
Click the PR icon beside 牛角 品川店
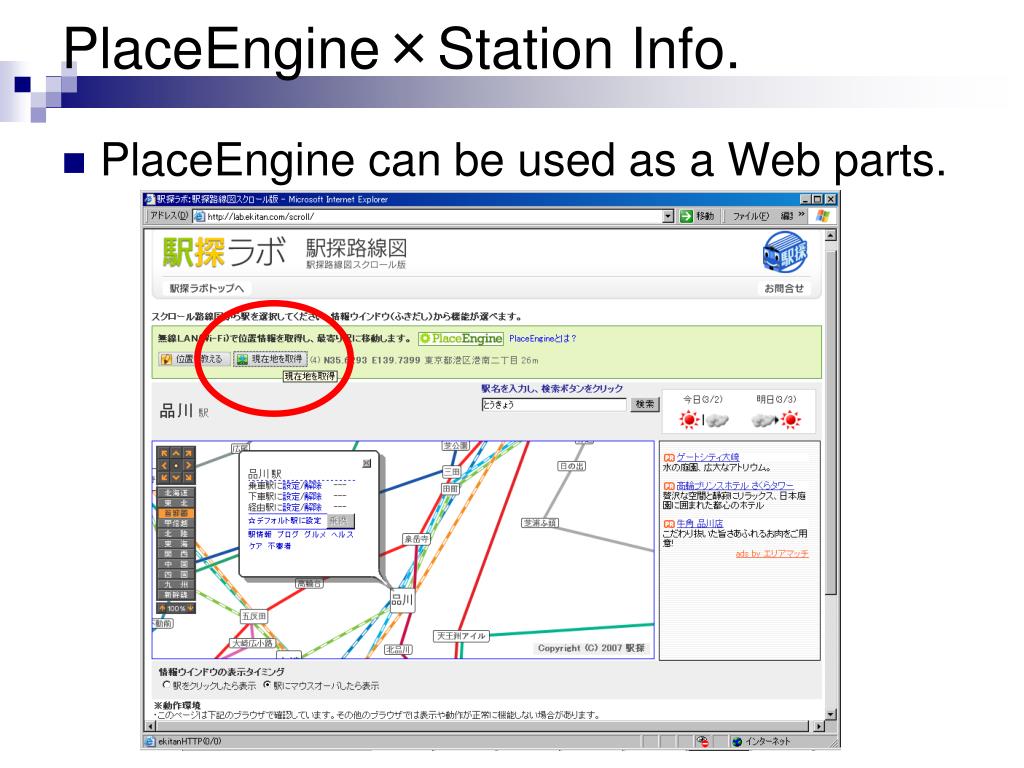coord(669,524)
